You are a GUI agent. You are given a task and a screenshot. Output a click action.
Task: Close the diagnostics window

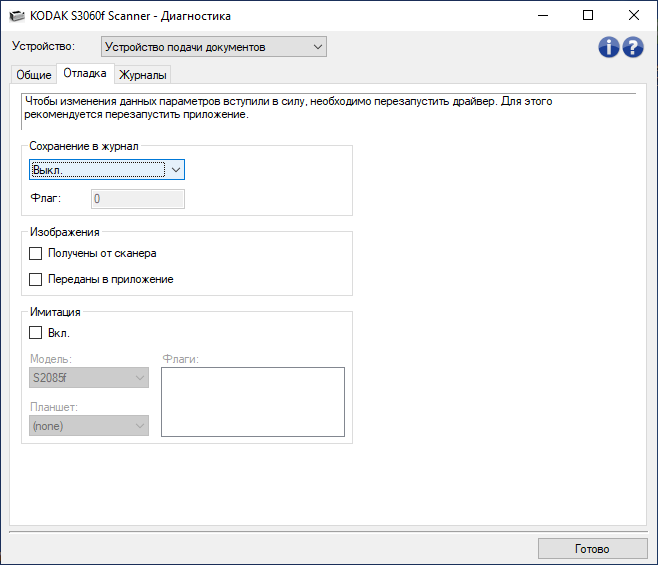(634, 15)
